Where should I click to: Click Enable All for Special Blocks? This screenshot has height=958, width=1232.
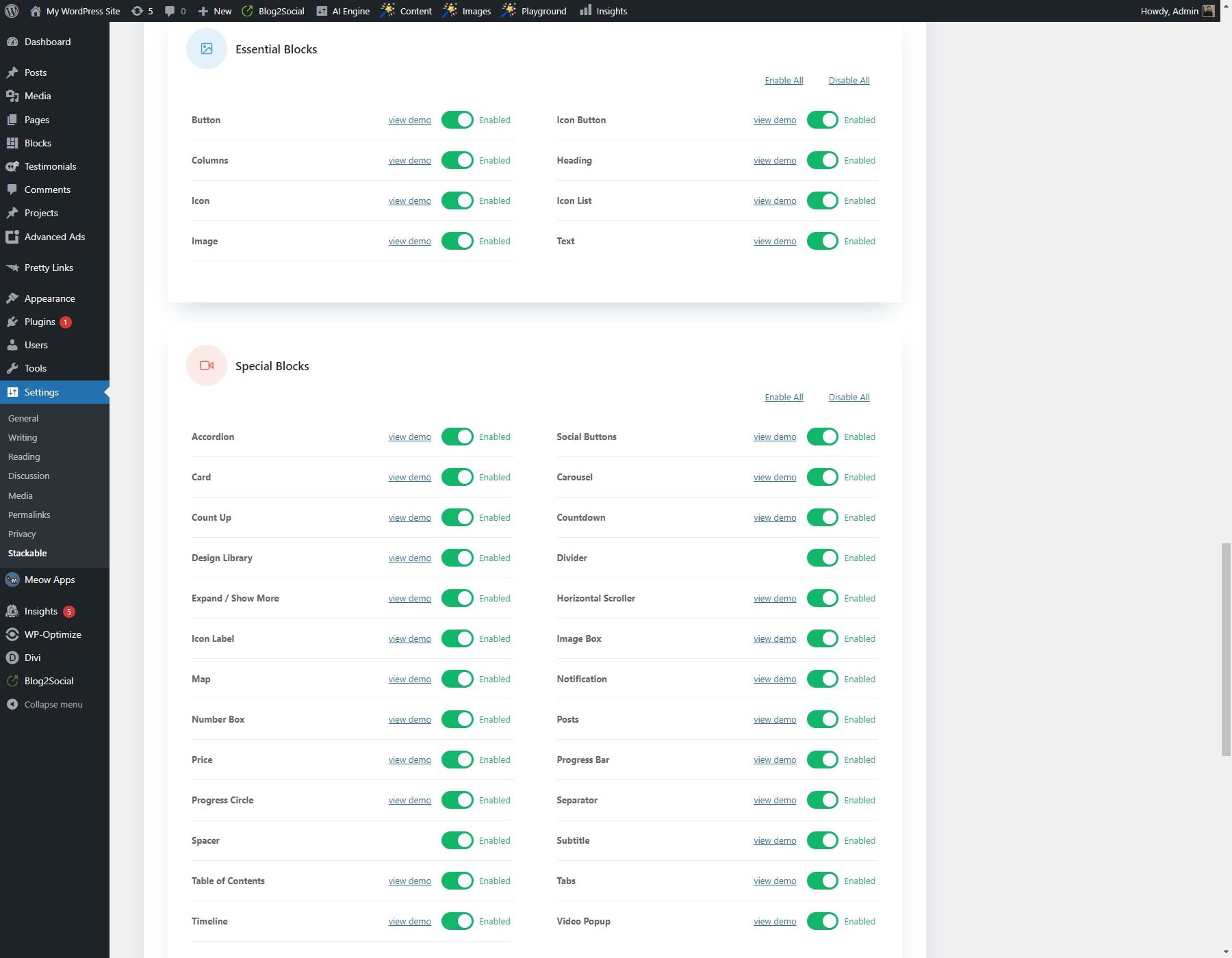783,397
